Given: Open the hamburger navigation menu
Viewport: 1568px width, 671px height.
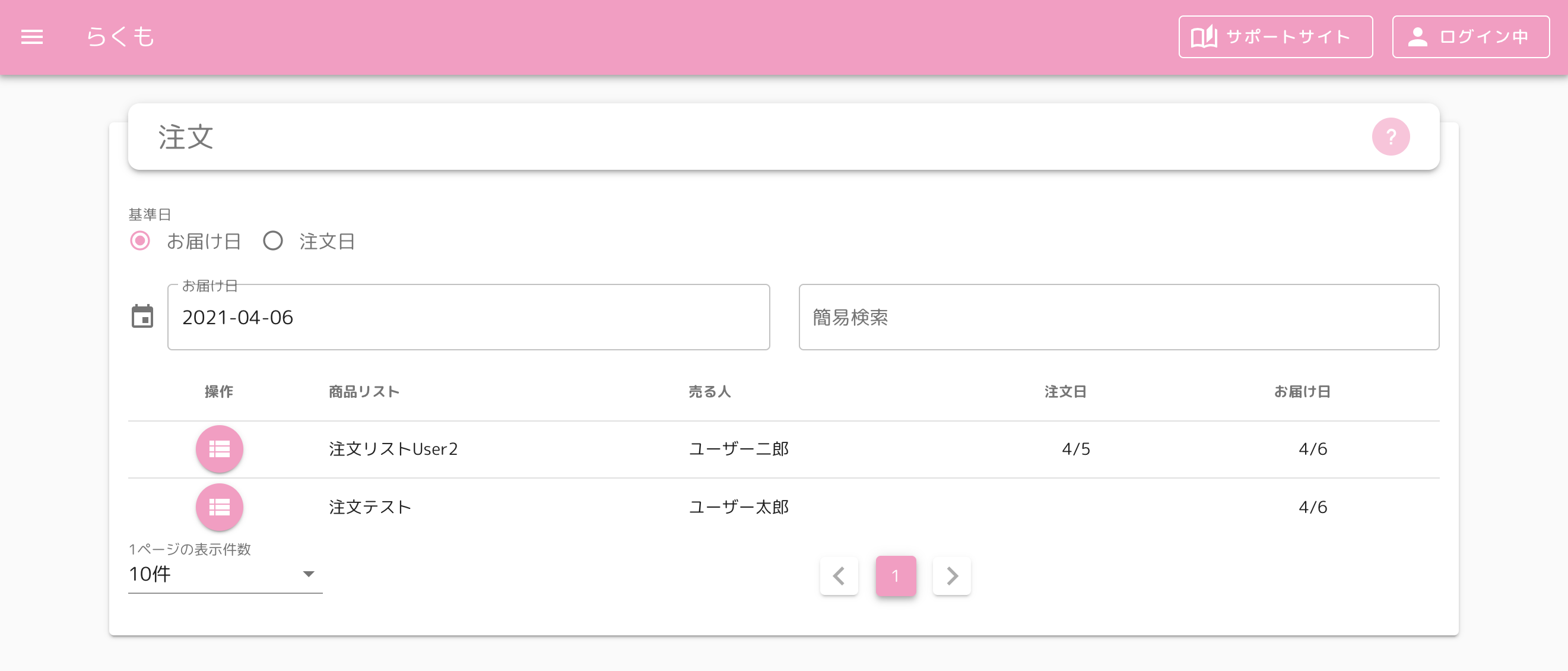Looking at the screenshot, I should (x=31, y=37).
